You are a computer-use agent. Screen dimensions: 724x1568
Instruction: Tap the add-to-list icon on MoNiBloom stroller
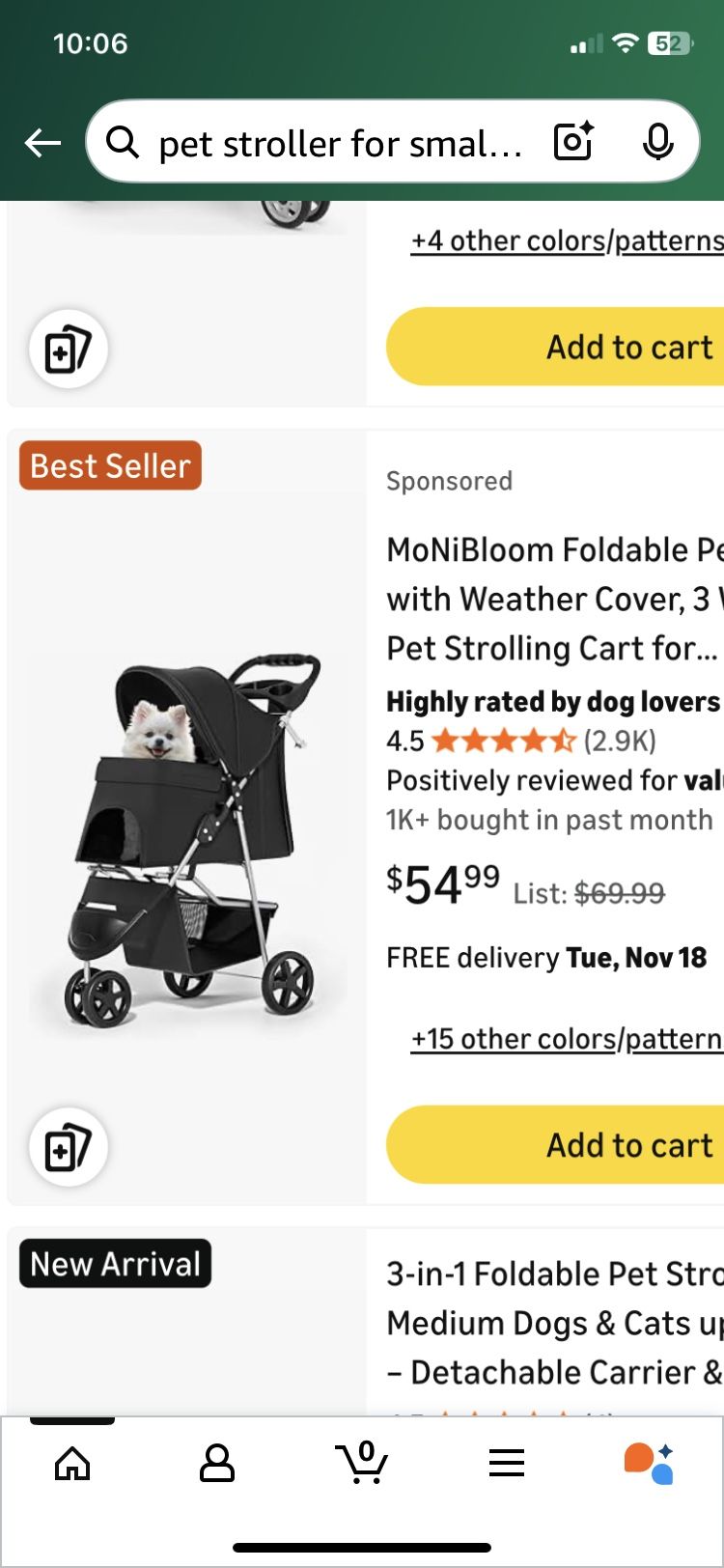68,1147
